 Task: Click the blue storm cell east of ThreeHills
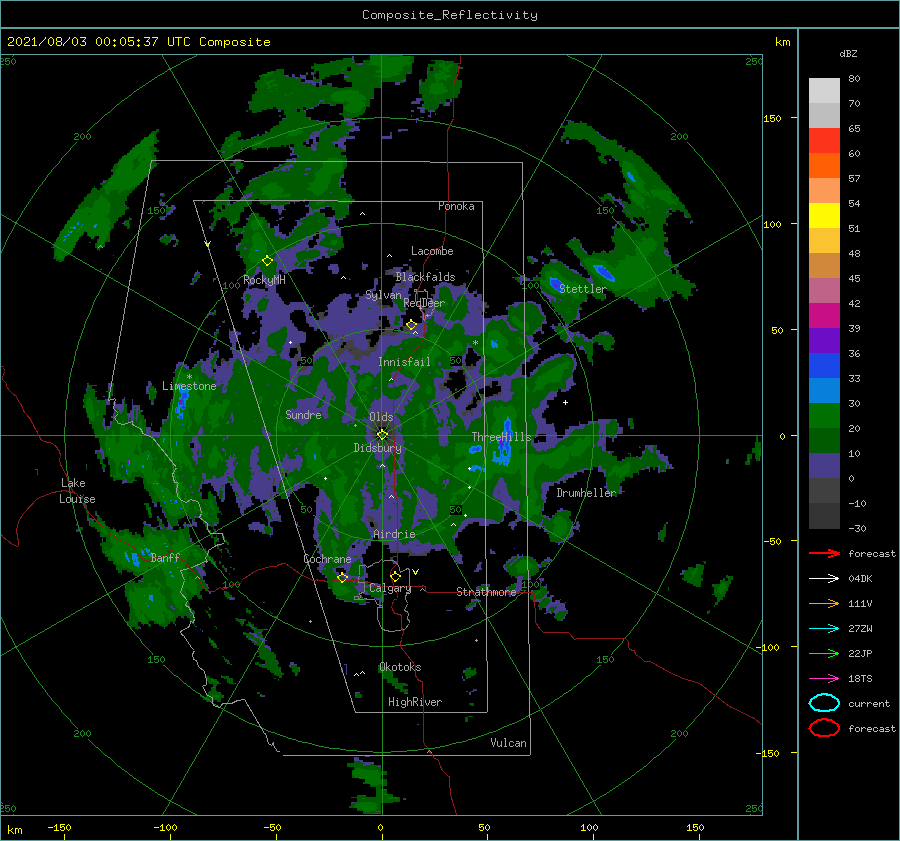[x=503, y=442]
